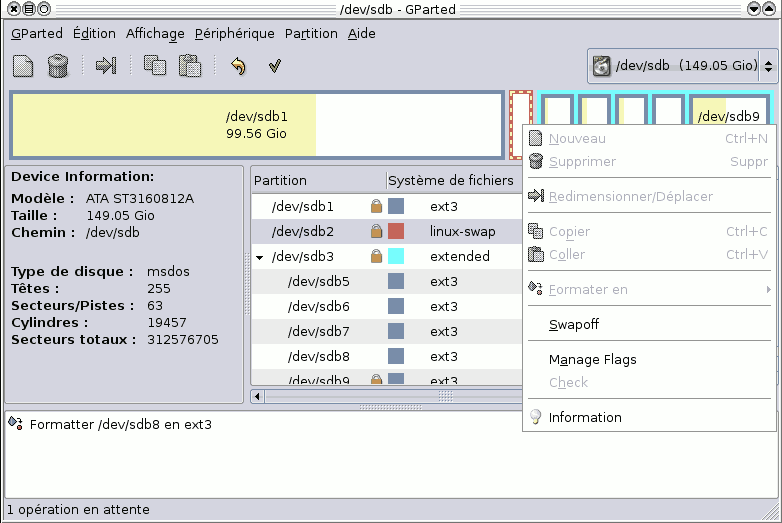Expand the 'Formater en' submenu arrow

point(767,290)
